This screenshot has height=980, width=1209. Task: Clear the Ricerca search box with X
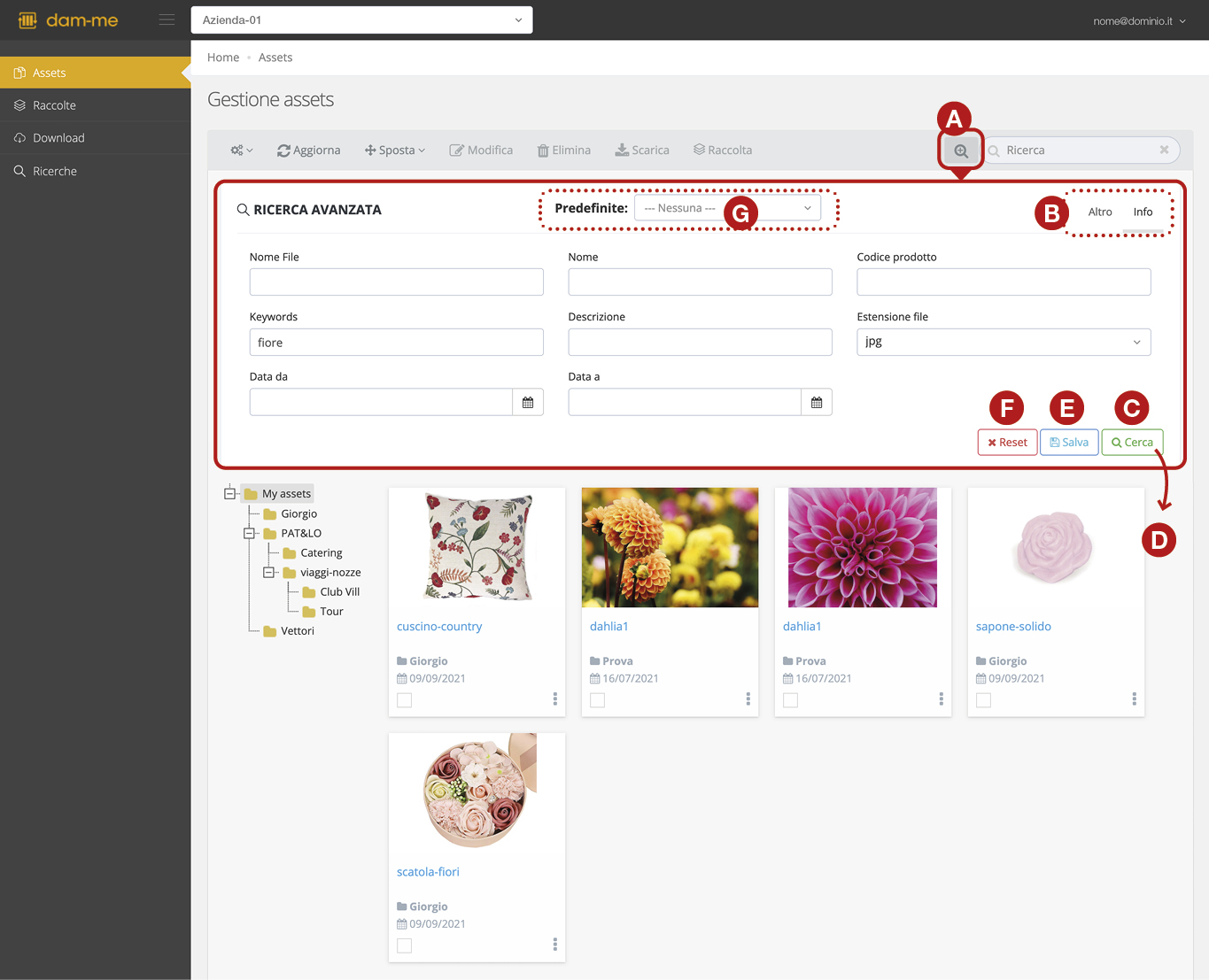pos(1164,150)
